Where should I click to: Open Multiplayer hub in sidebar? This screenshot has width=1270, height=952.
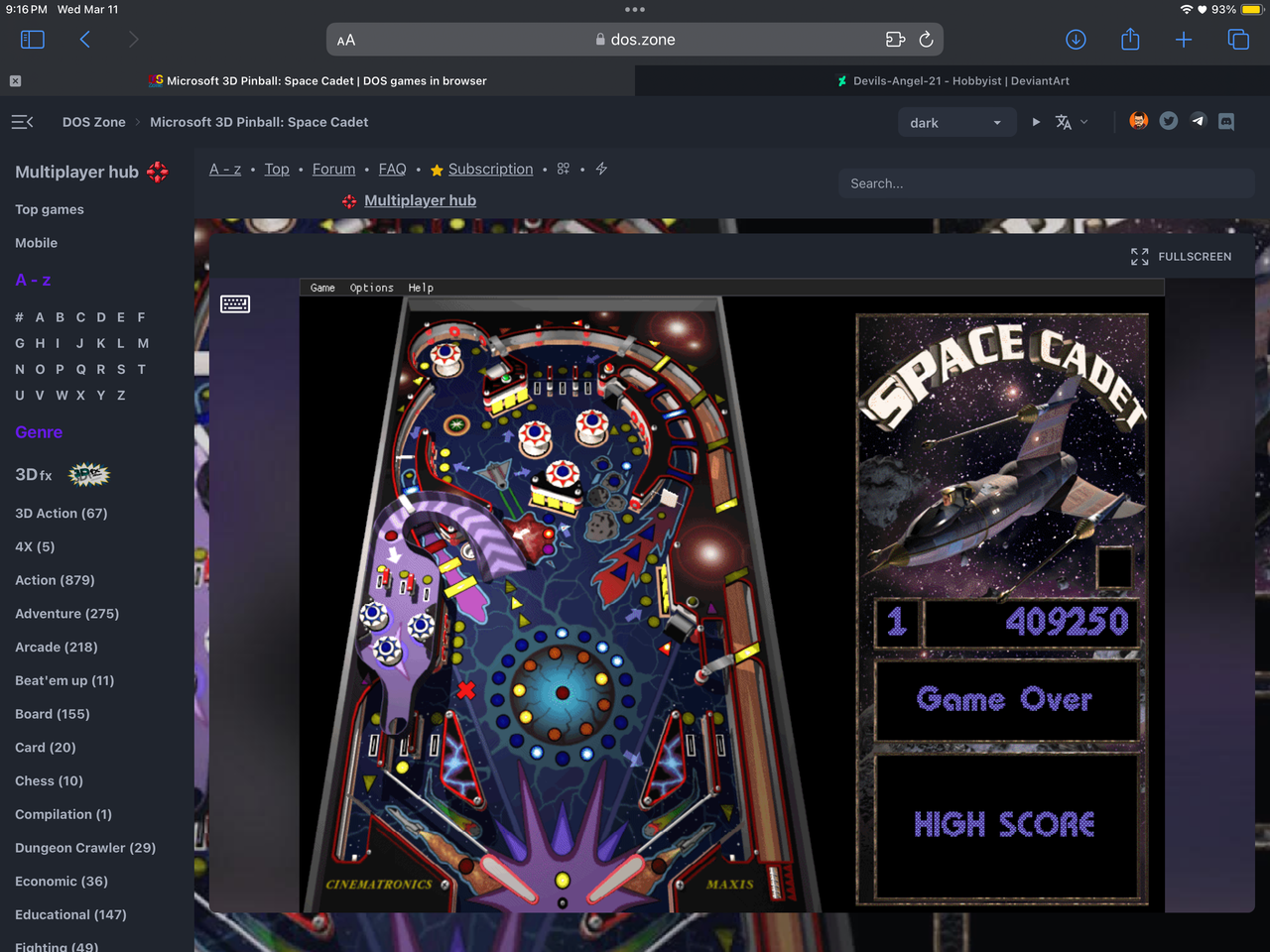coord(91,172)
